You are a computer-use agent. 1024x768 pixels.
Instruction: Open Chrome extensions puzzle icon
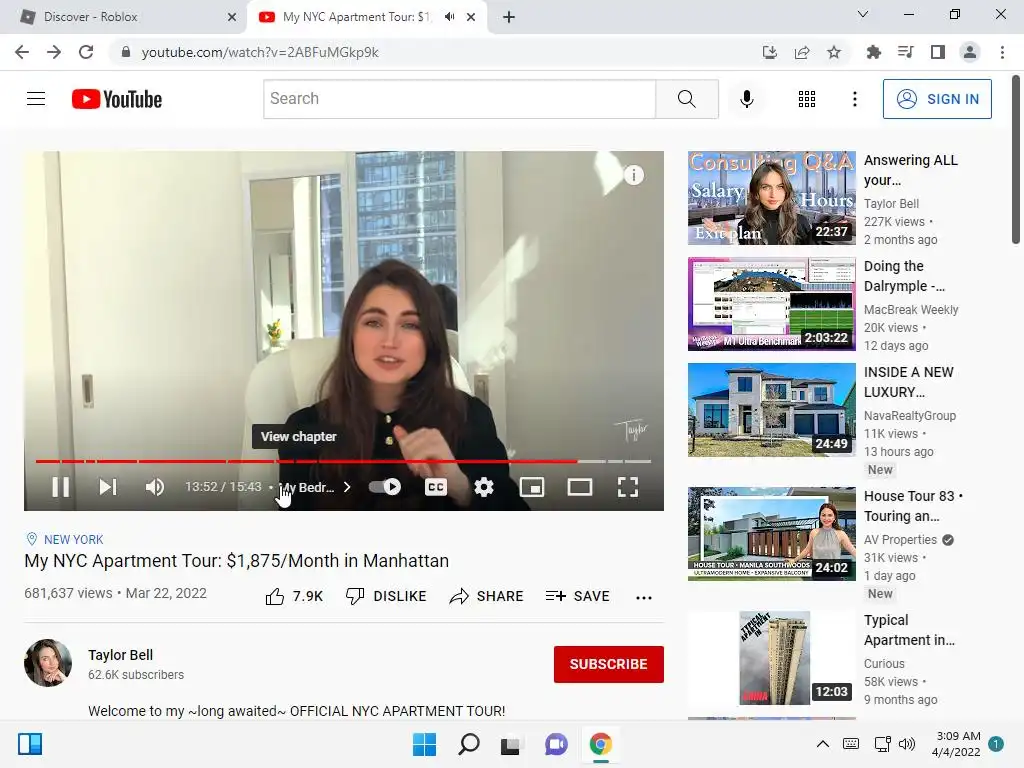coord(874,52)
